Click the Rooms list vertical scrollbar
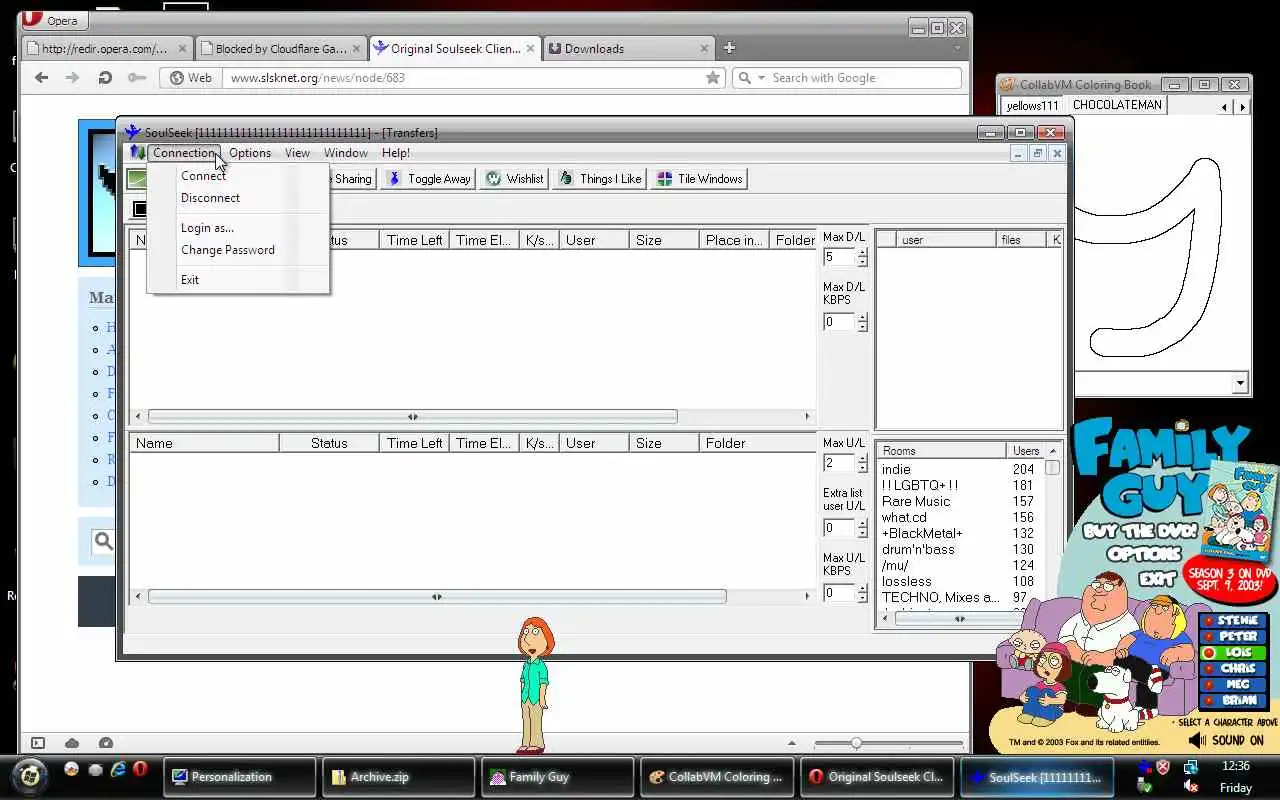The image size is (1280, 800). click(1052, 468)
